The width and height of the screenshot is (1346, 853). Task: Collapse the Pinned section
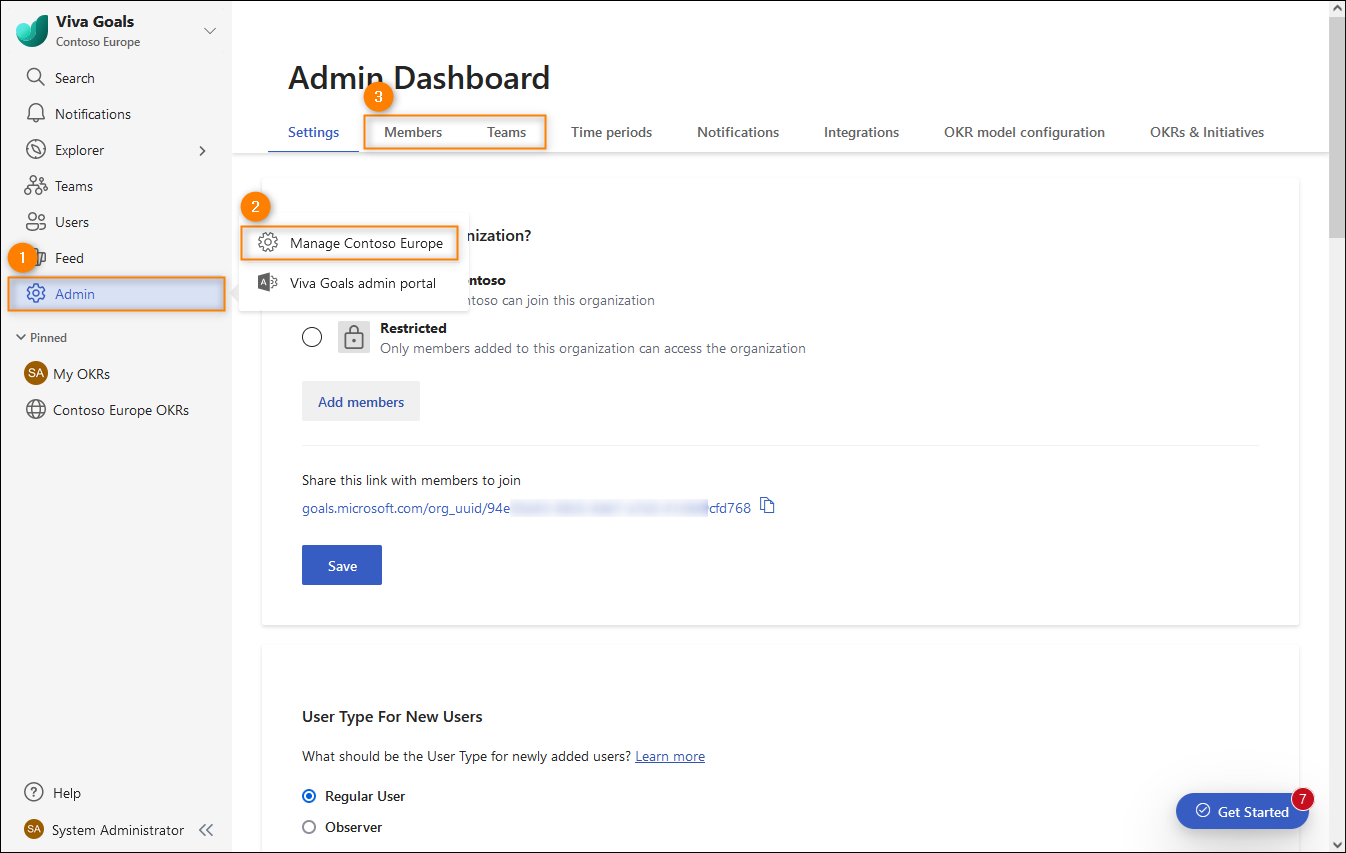(x=21, y=338)
